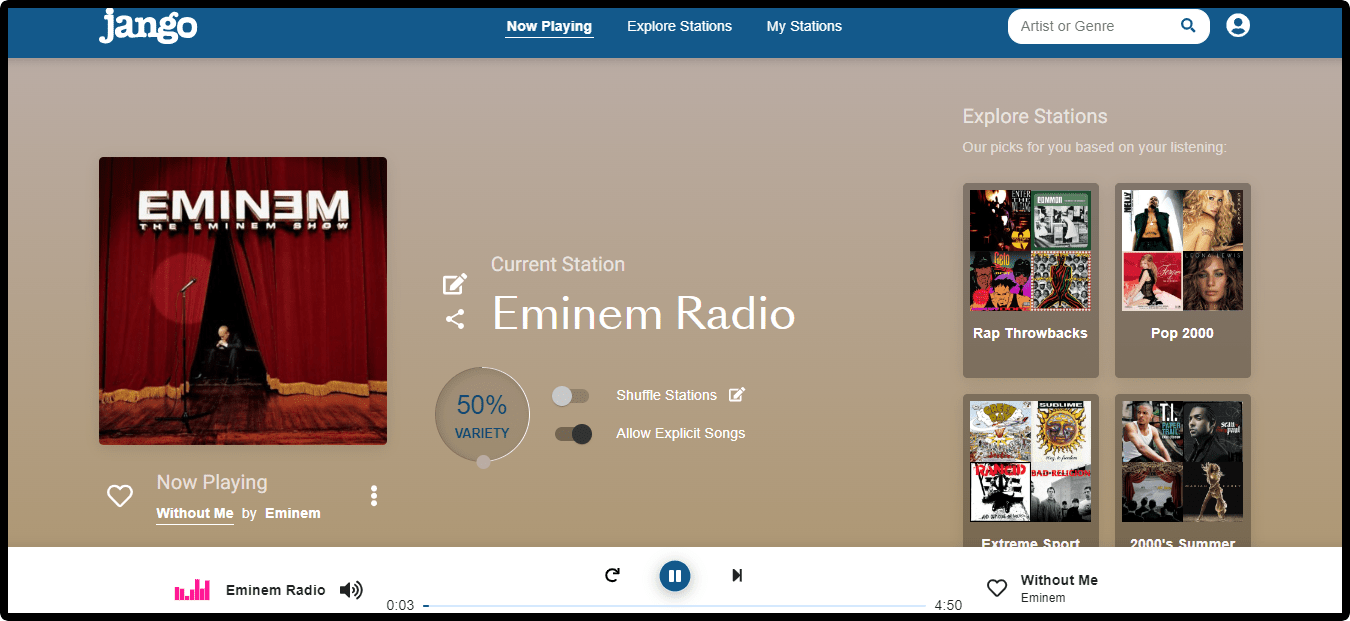The height and width of the screenshot is (621, 1350).
Task: Enable Shuffle Stations
Action: coord(571,396)
